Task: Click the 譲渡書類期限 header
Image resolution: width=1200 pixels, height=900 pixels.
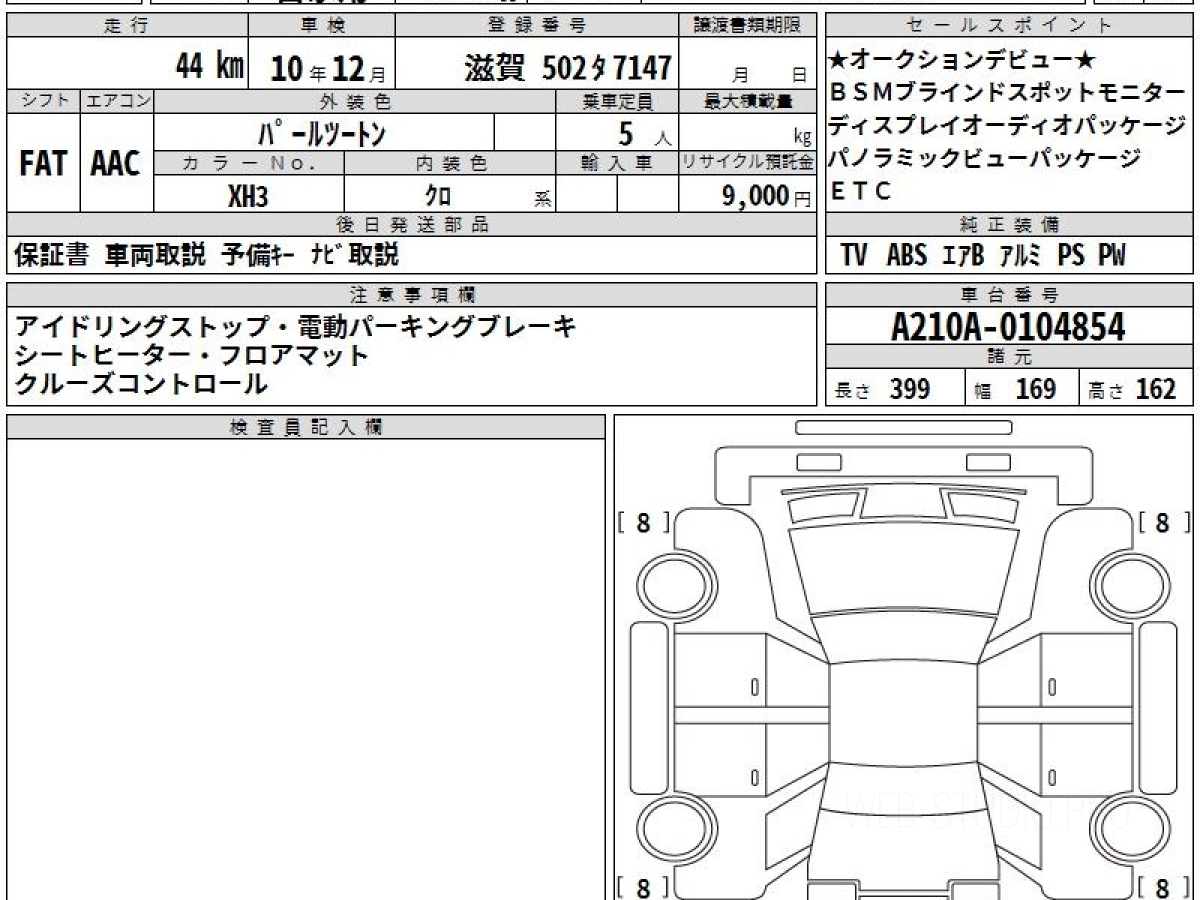Action: tap(748, 26)
